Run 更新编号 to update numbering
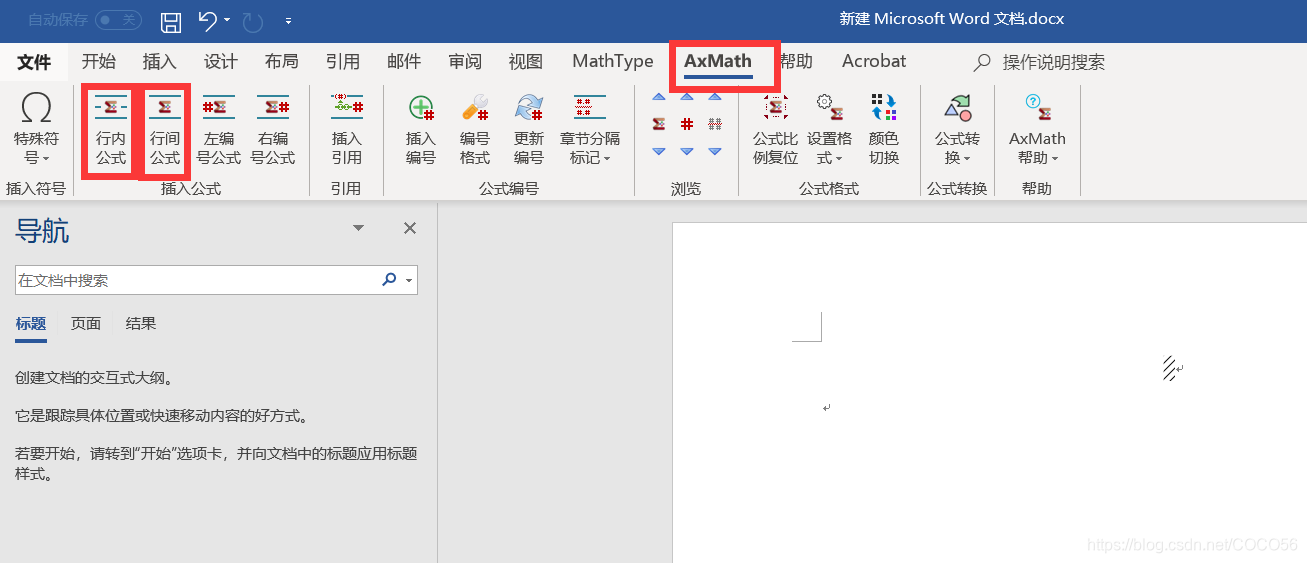Viewport: 1307px width, 563px height. click(529, 130)
